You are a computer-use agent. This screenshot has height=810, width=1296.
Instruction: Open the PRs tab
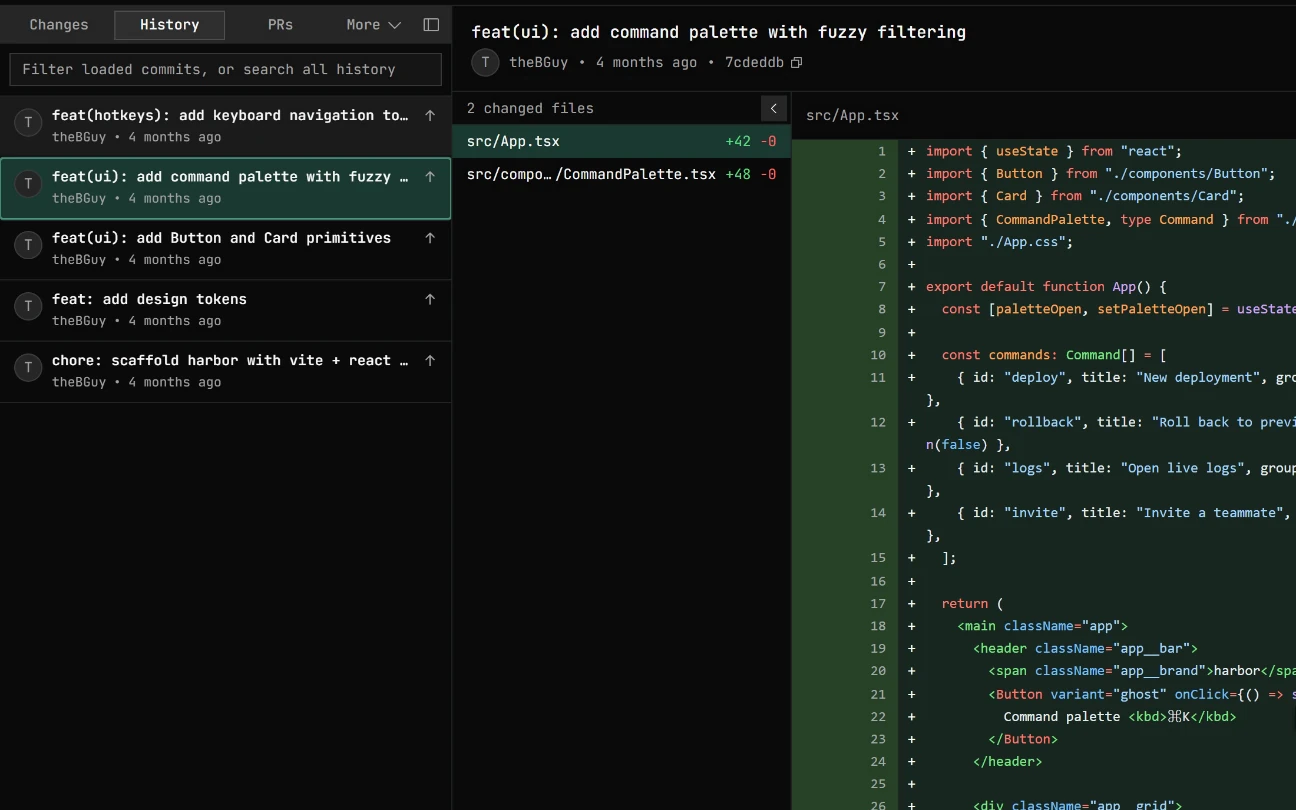point(280,25)
